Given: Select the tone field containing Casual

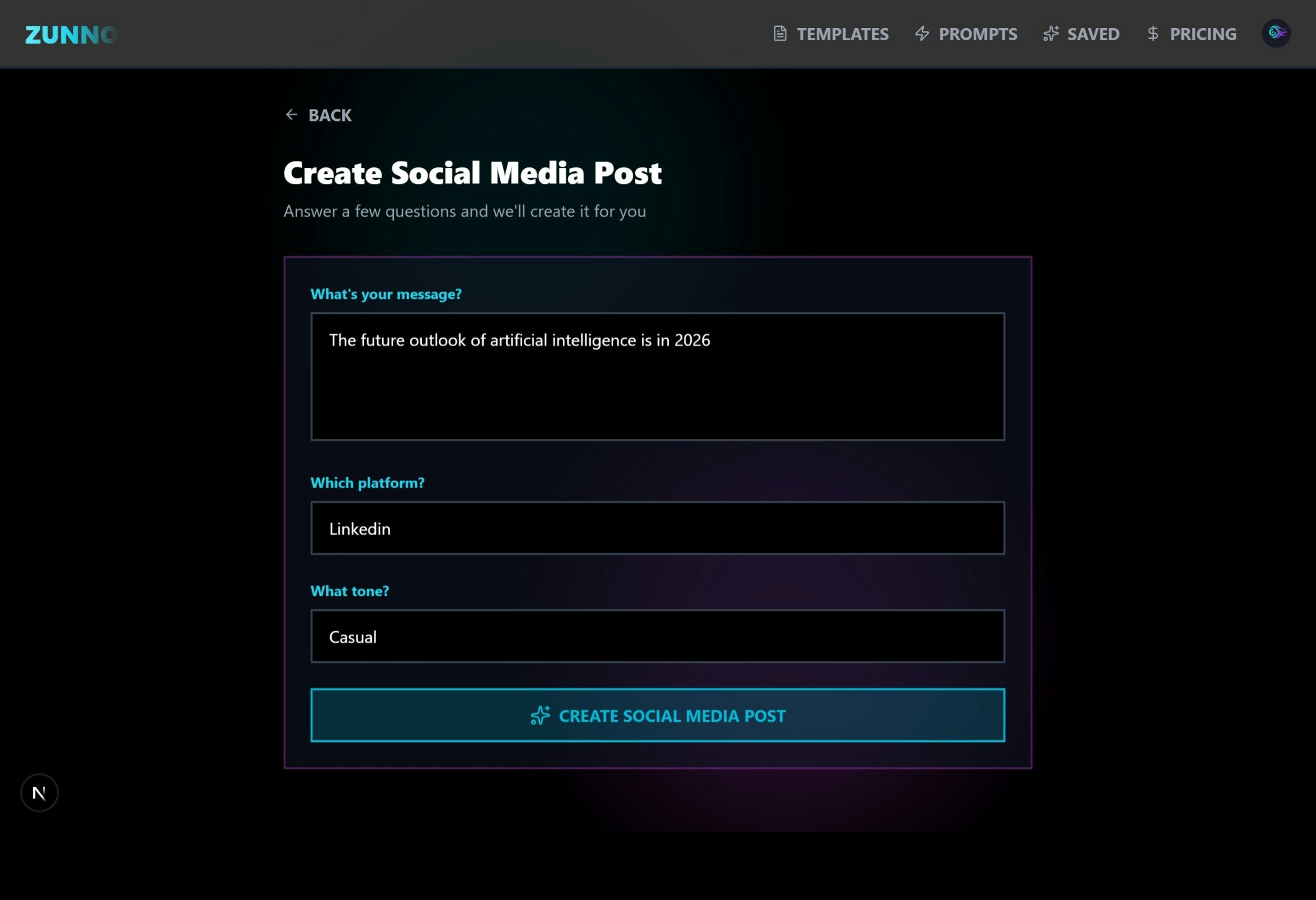Looking at the screenshot, I should pyautogui.click(x=657, y=636).
